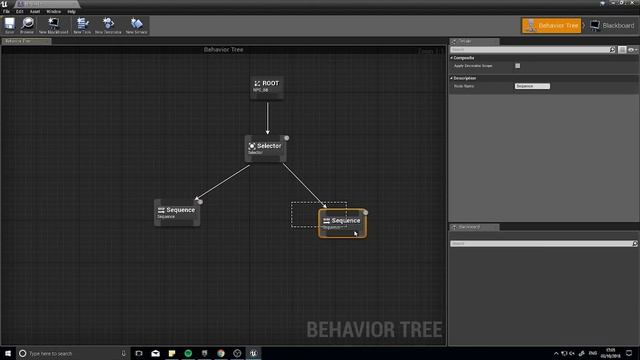
Task: Collapse the Description section
Action: click(451, 78)
